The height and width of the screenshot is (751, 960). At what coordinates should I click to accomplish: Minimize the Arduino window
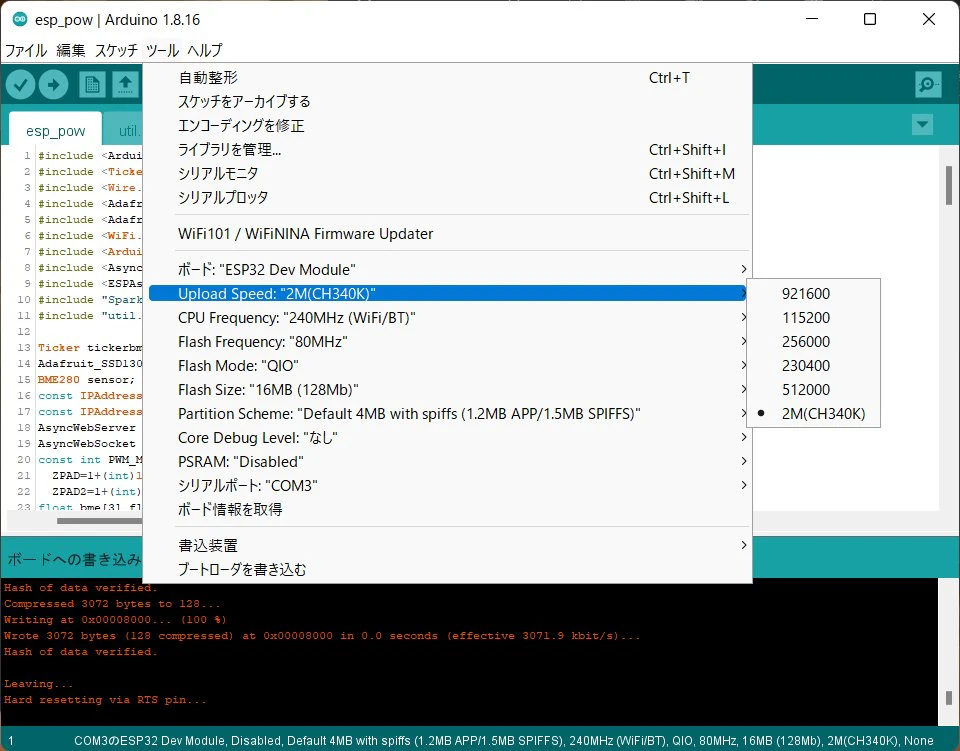(812, 19)
